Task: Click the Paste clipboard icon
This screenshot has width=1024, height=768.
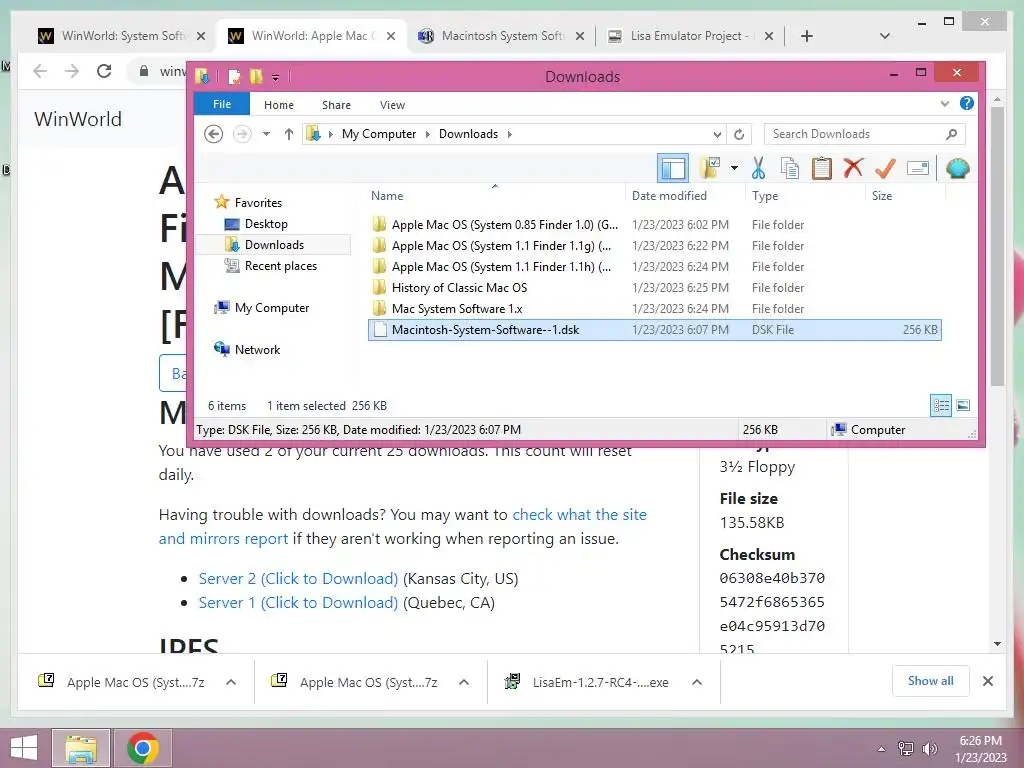Action: tap(822, 168)
